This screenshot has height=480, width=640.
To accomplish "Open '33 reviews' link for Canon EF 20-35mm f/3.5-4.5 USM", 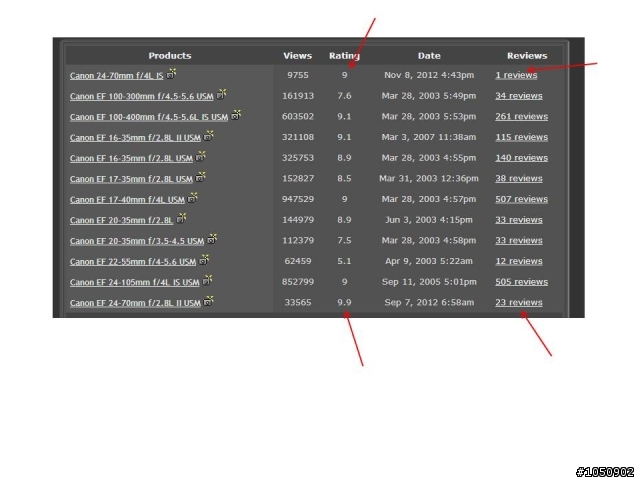I will pos(519,240).
